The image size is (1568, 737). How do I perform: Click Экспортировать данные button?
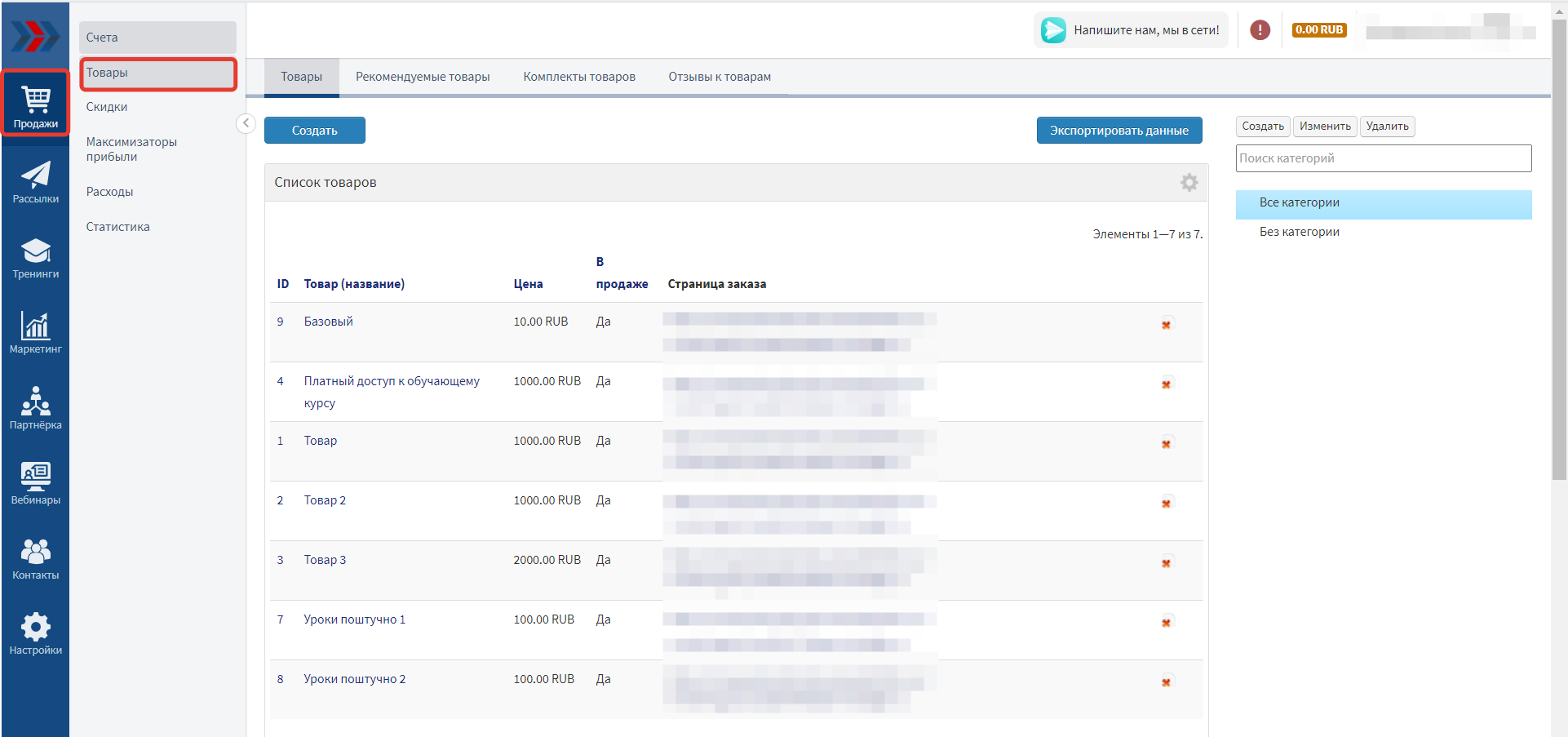(1118, 131)
